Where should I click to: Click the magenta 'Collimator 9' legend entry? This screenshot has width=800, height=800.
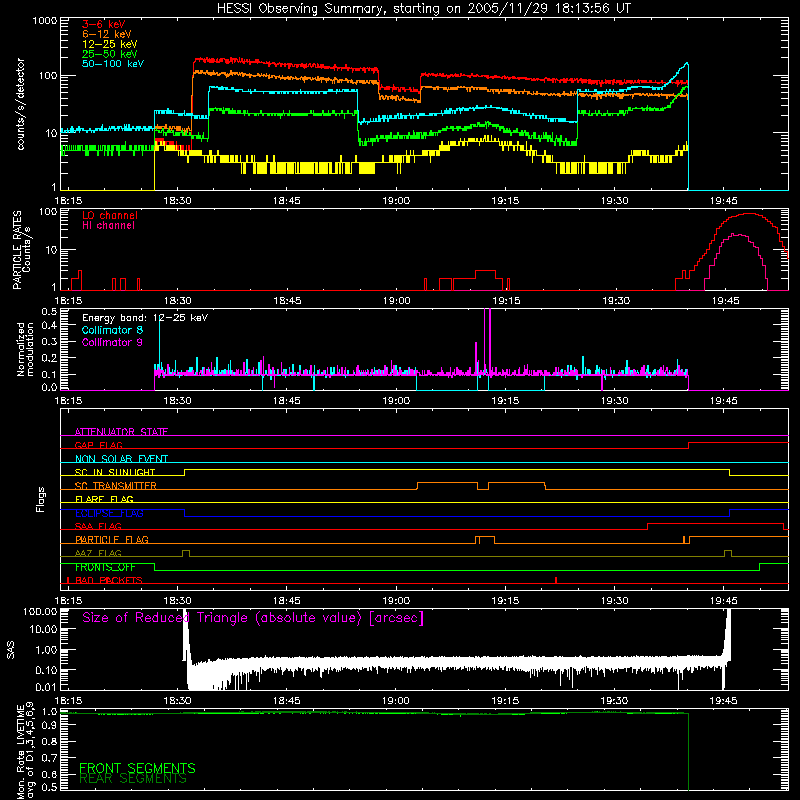pos(112,342)
